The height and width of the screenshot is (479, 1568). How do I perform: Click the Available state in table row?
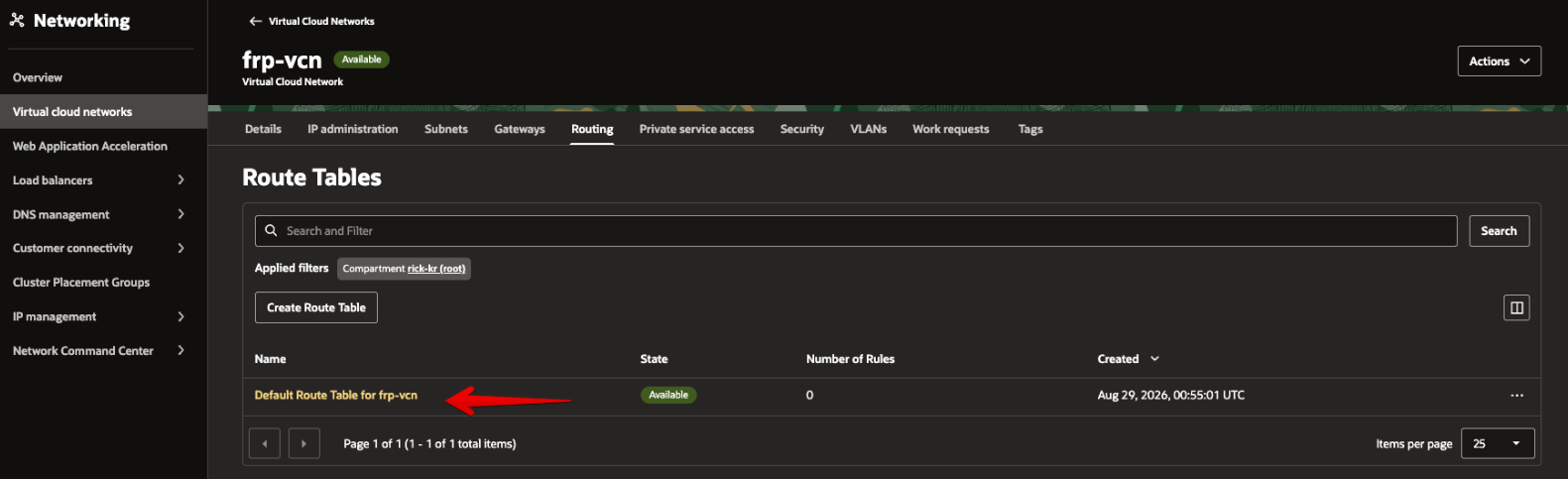[x=668, y=395]
